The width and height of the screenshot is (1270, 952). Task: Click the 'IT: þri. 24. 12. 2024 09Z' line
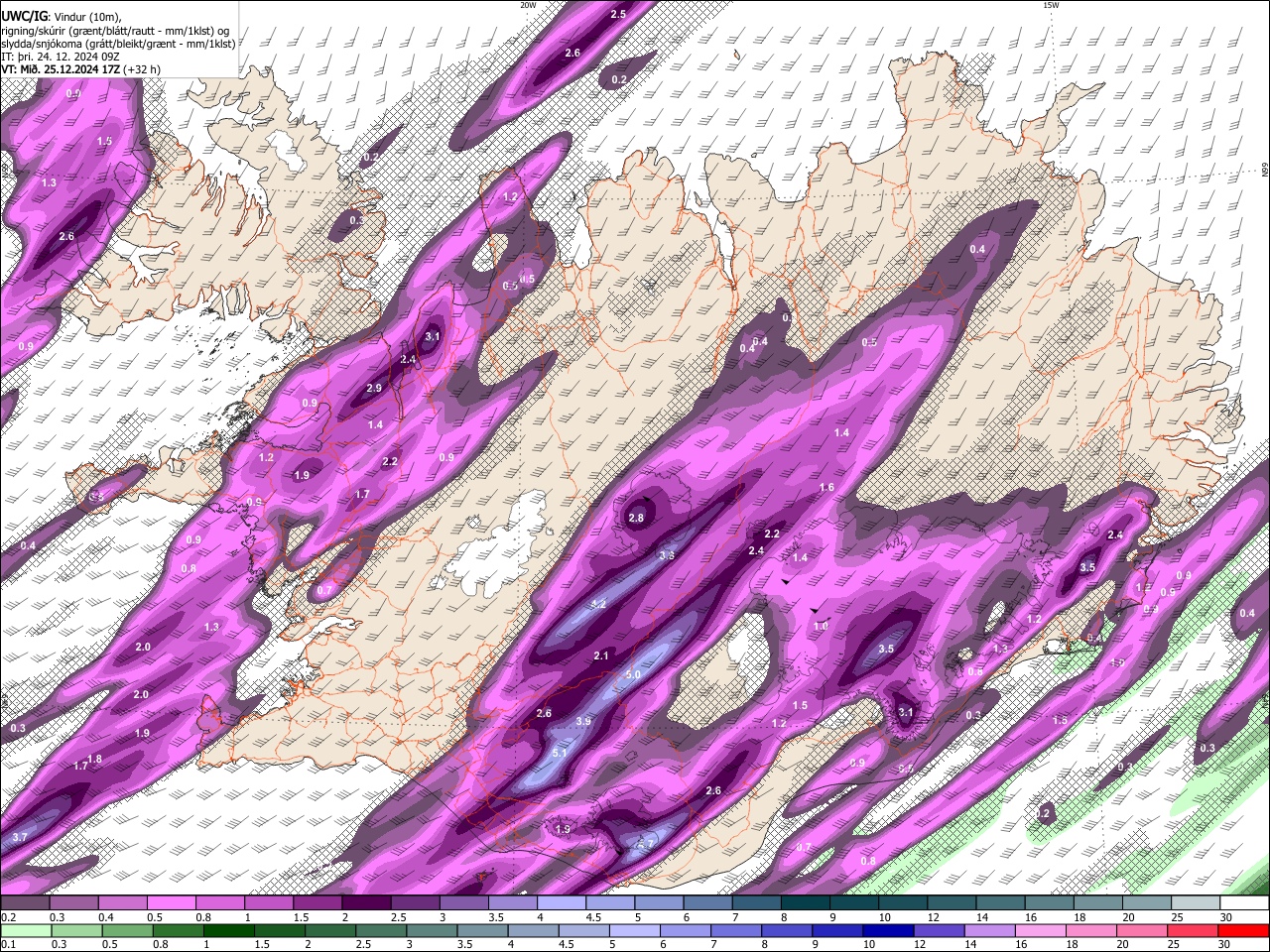point(61,57)
